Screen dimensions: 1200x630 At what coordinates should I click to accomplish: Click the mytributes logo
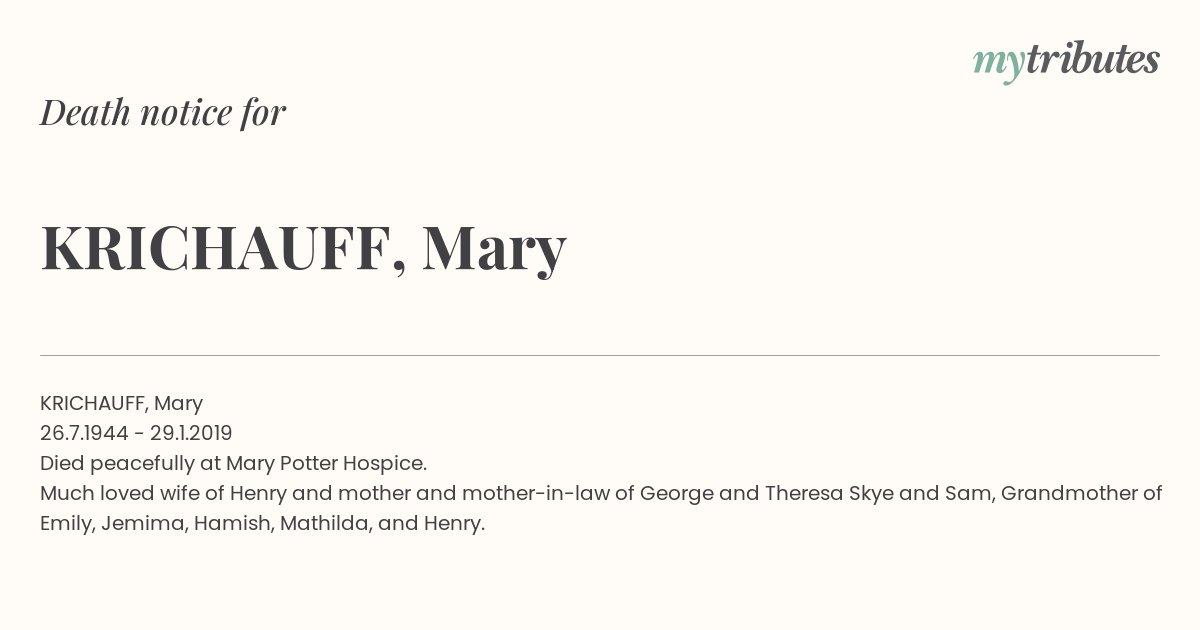point(1066,61)
